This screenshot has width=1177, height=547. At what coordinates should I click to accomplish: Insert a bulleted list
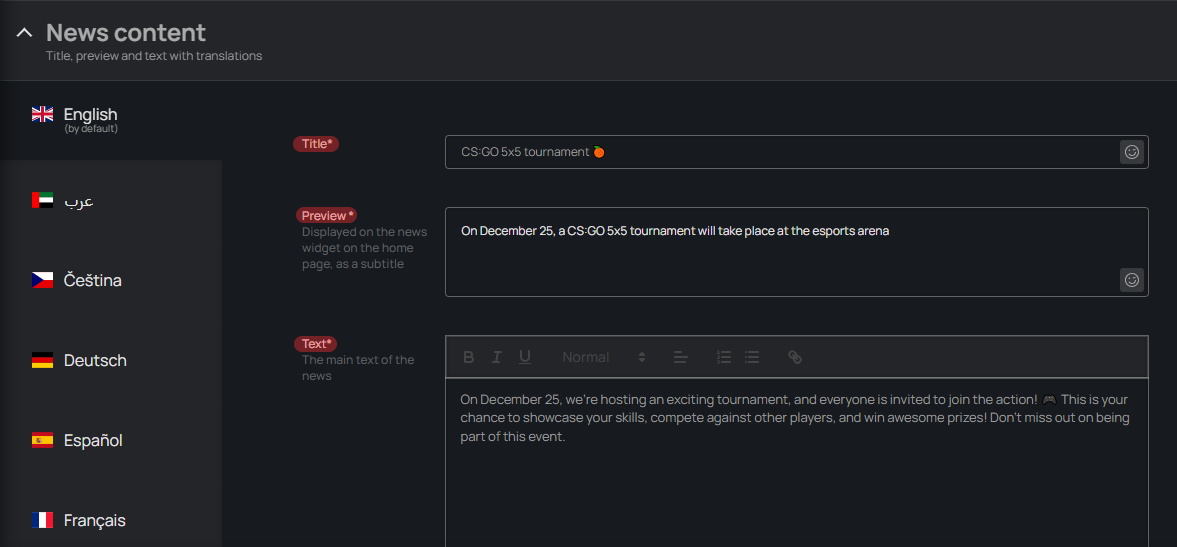(x=752, y=357)
